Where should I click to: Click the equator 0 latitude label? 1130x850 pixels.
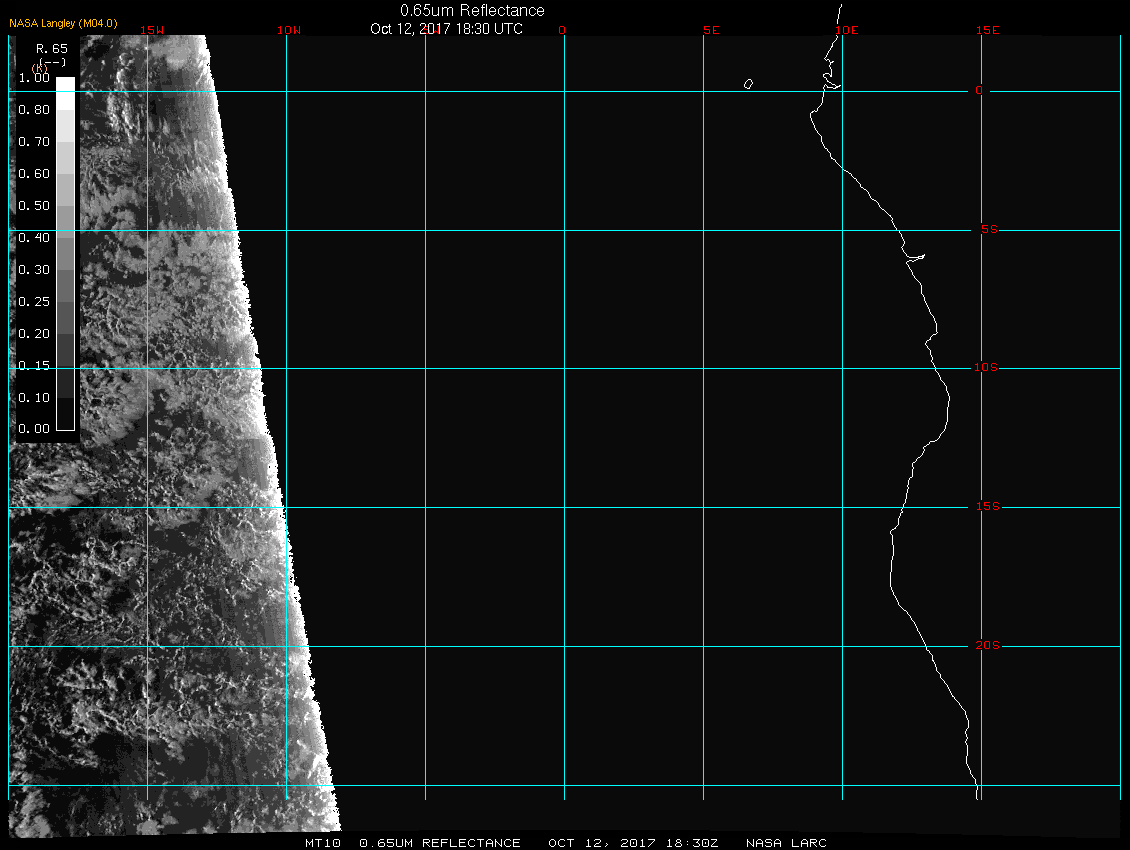pyautogui.click(x=980, y=91)
